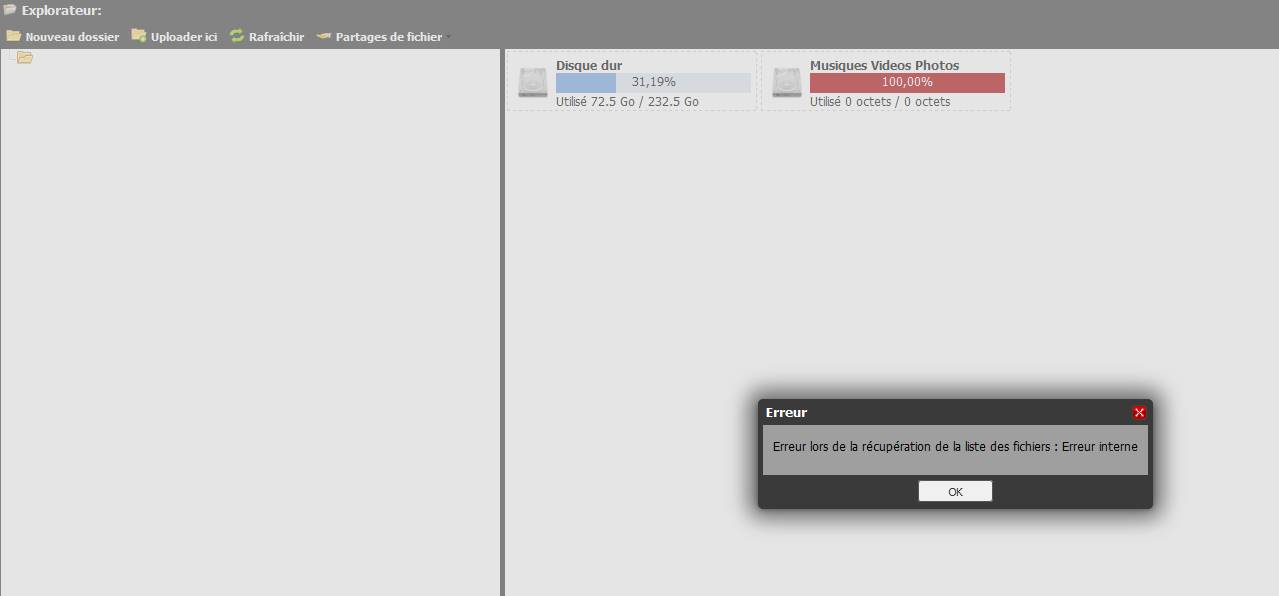Viewport: 1279px width, 596px height.
Task: Click 'Utilisé 0 octets / 0 octets' text
Action: [x=880, y=102]
